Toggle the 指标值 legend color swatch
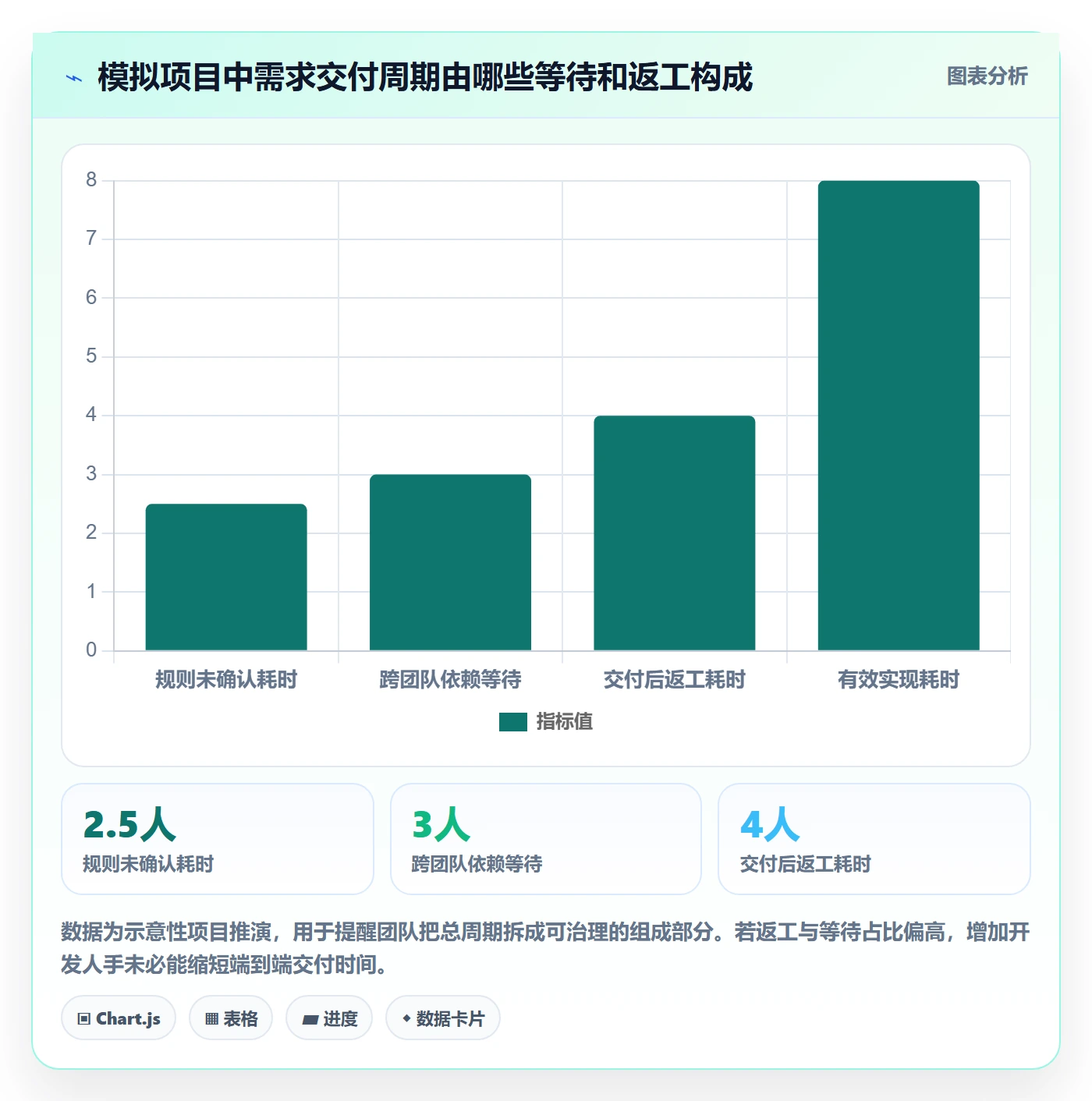Screen dimensions: 1092x1101 point(513,722)
